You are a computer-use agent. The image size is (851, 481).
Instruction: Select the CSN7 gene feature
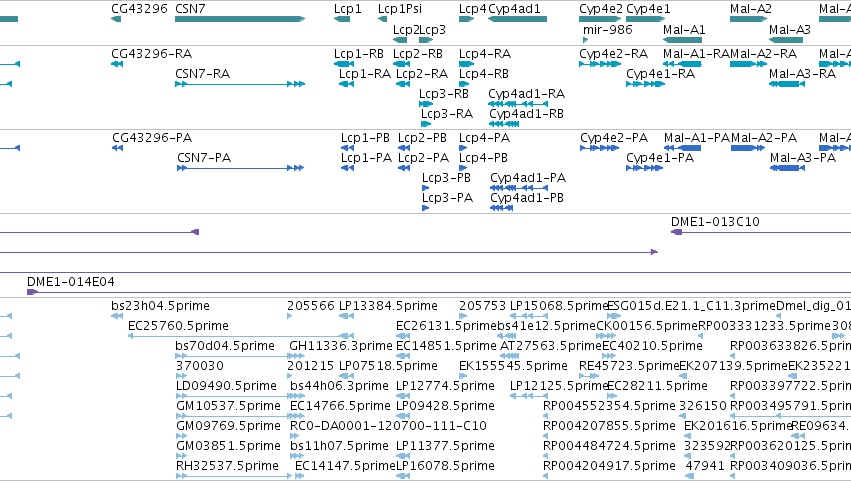[240, 19]
